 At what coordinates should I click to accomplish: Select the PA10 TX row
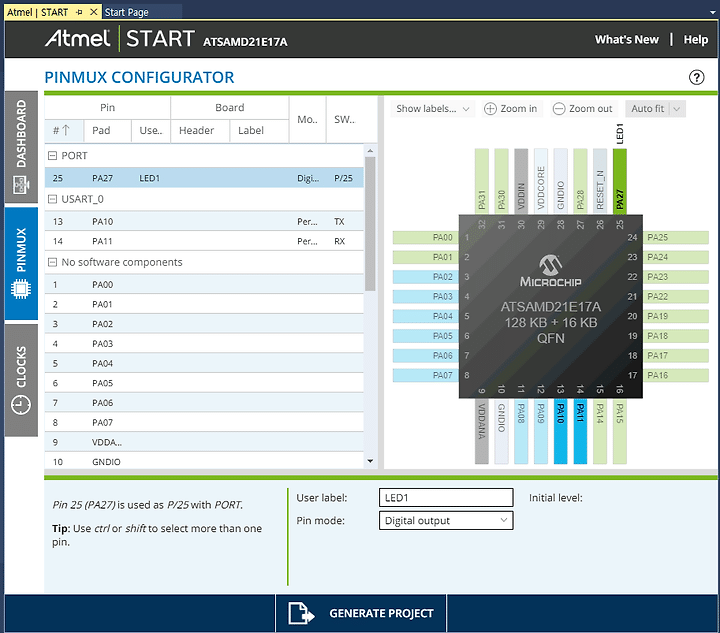point(204,221)
